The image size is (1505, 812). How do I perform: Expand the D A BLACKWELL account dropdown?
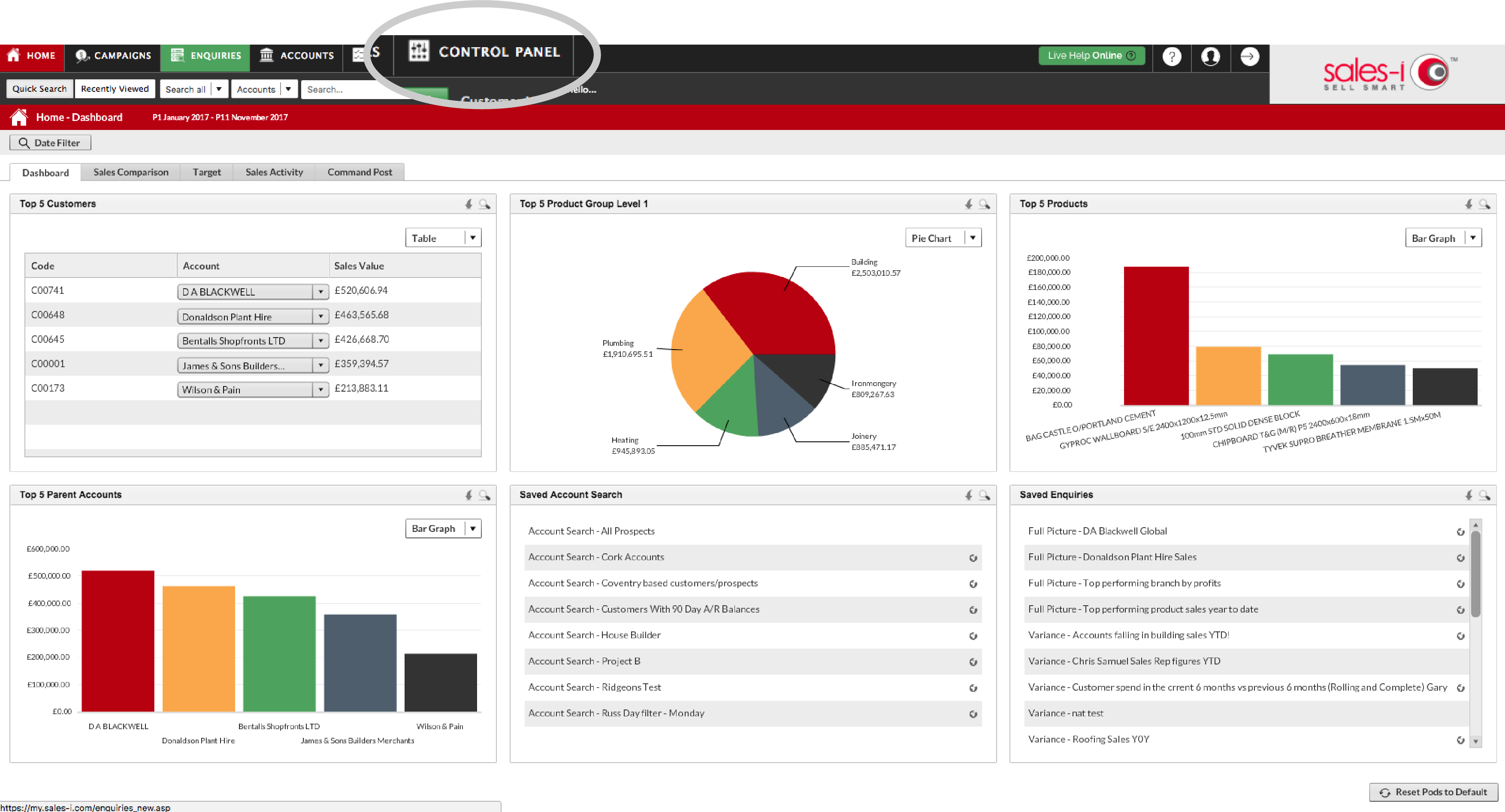[321, 292]
